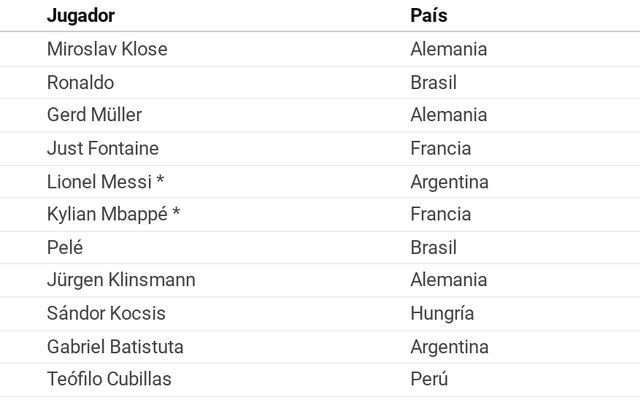
Task: Select the Miroslav Klose player name
Action: click(107, 49)
